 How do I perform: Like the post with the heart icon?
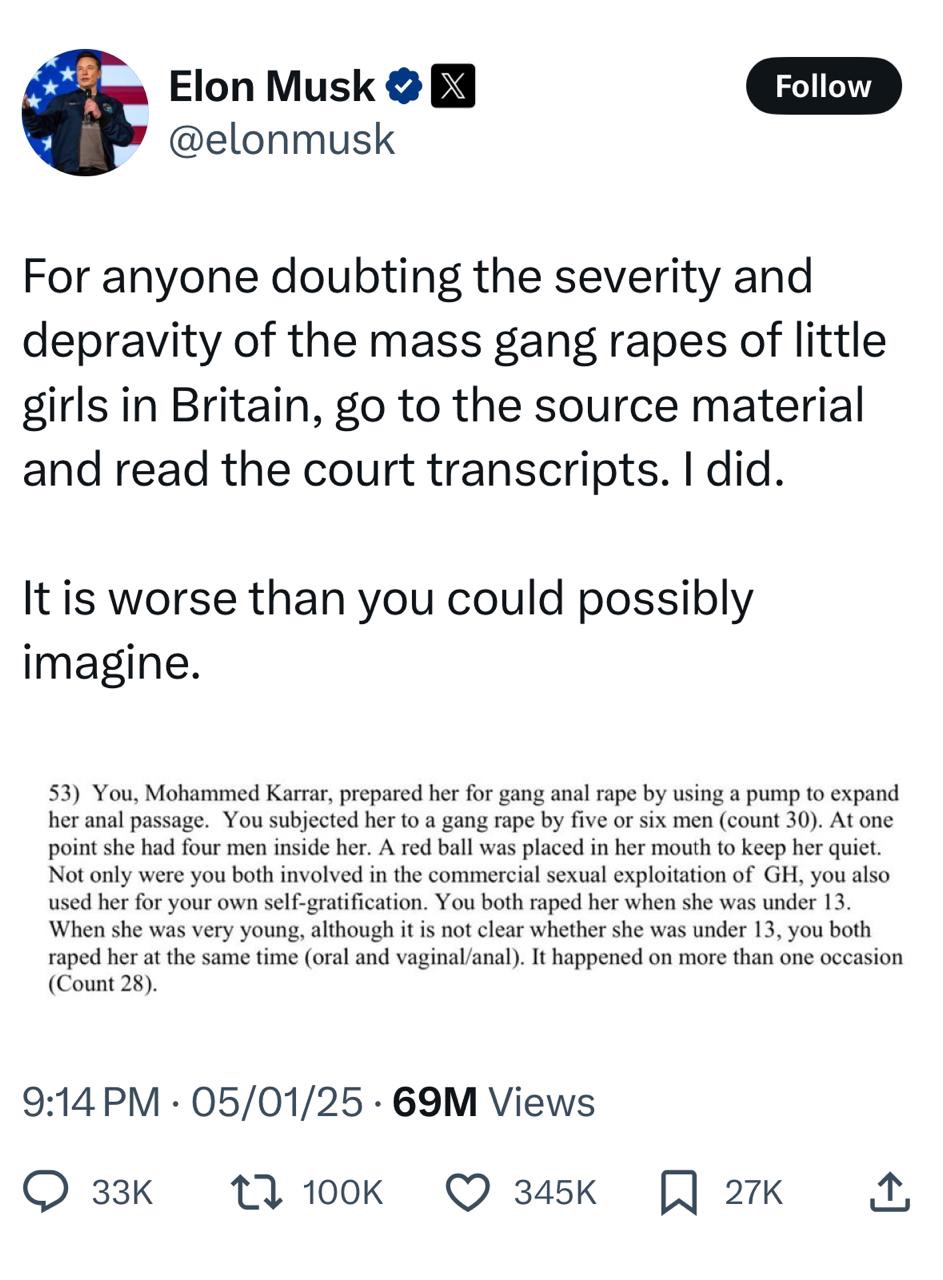pos(467,1192)
